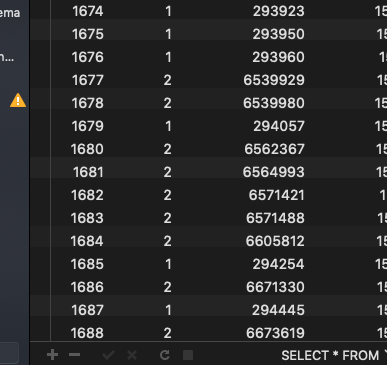Click the commit changes checkmark icon
Viewport: 387px width, 365px height.
tap(108, 355)
